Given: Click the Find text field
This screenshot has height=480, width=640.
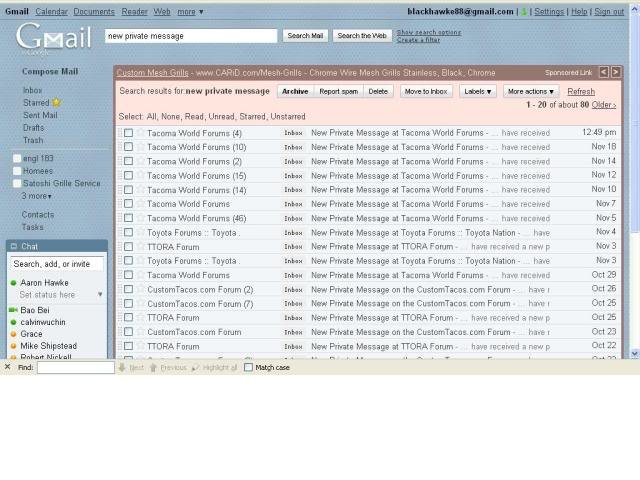Looking at the screenshot, I should [x=76, y=367].
